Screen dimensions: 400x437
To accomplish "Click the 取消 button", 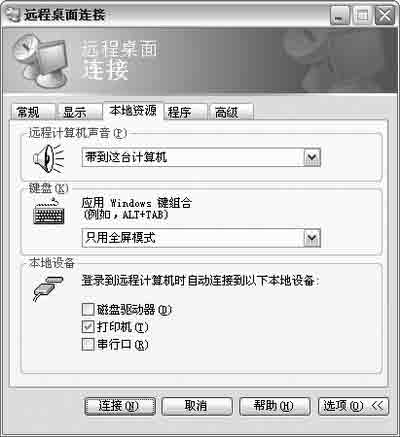I will pyautogui.click(x=197, y=406).
